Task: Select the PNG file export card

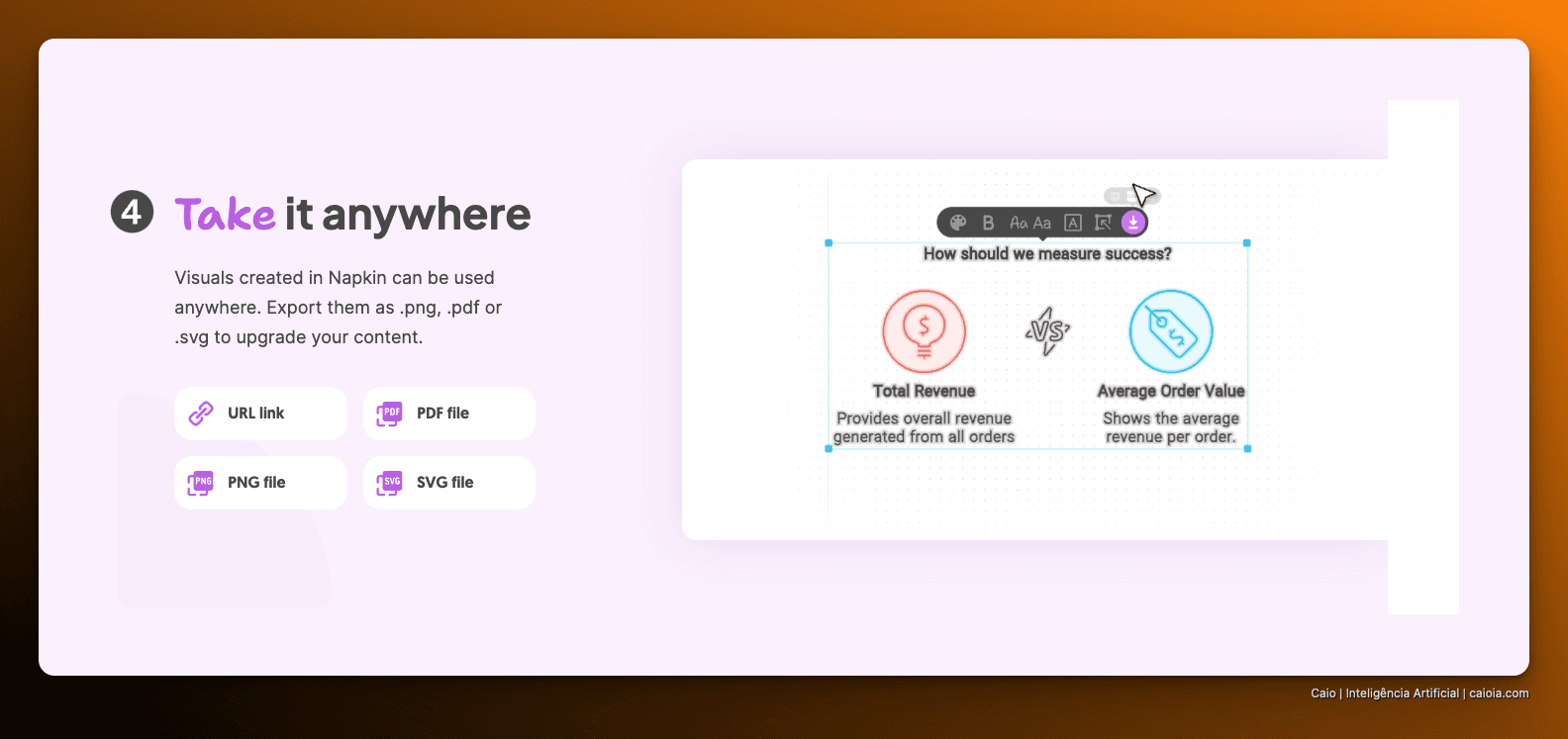Action: 260,483
